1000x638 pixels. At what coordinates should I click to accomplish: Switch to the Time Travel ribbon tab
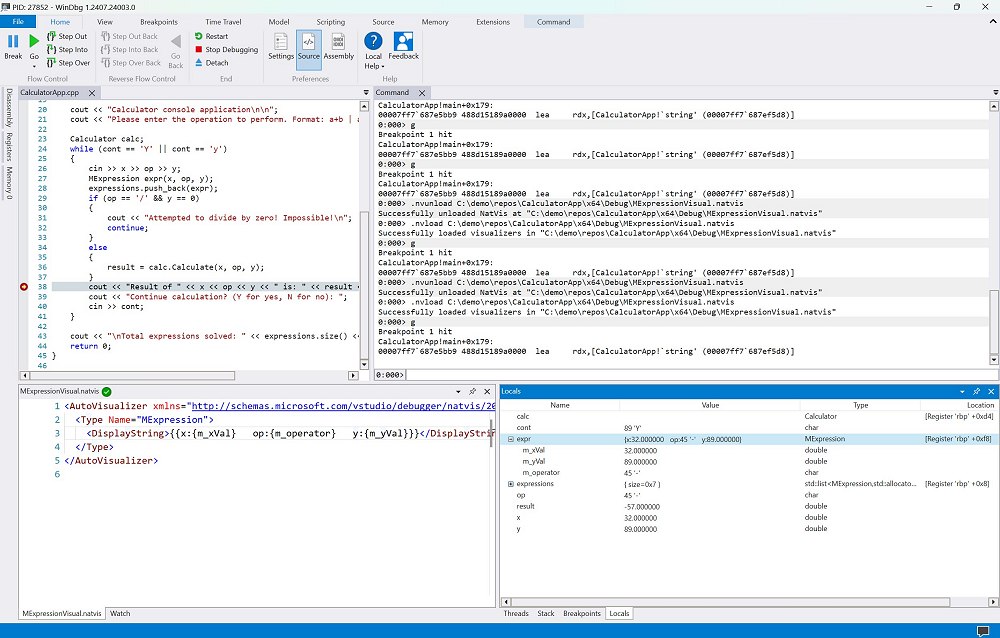coord(223,22)
